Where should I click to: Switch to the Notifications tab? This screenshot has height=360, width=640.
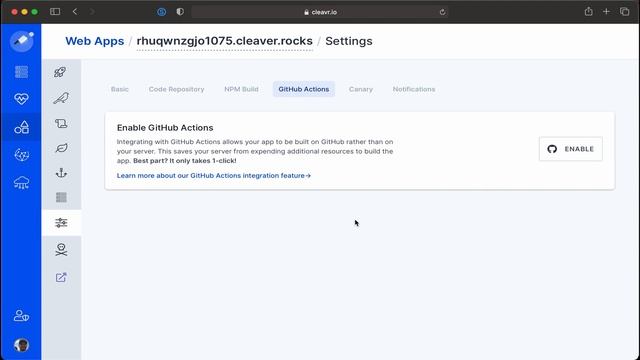point(414,89)
